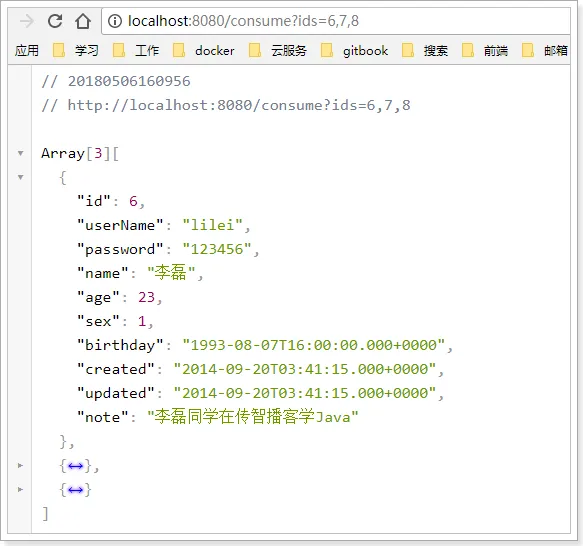Open the 搜索 bookmark folder
Screen dimensions: 583x546
click(x=425, y=50)
